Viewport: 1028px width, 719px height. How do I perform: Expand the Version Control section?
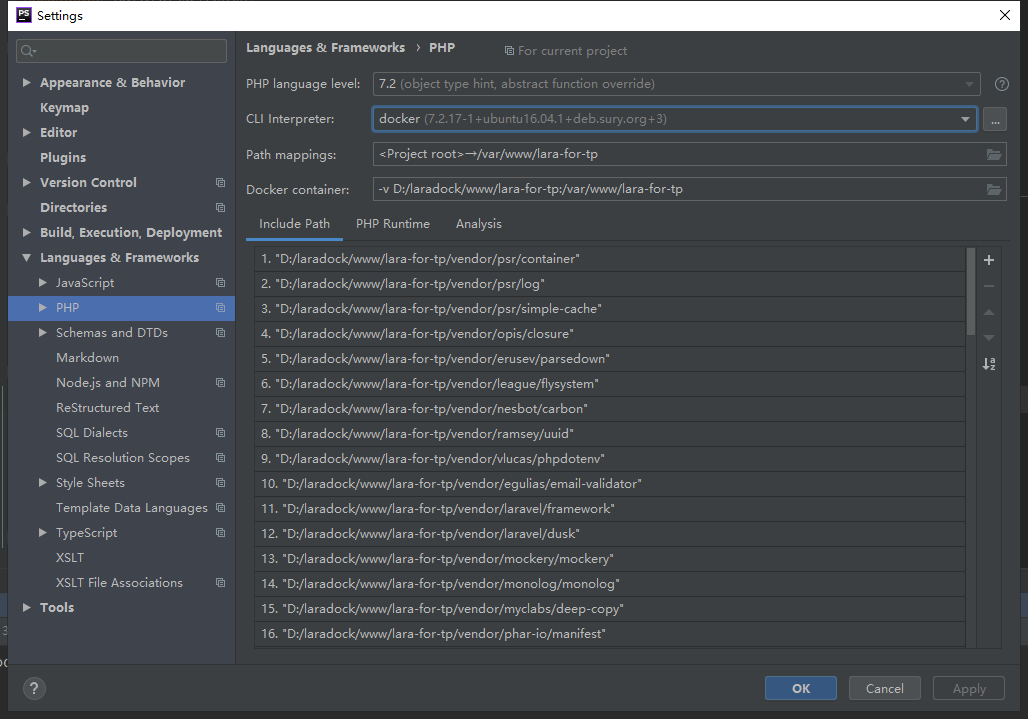[27, 182]
